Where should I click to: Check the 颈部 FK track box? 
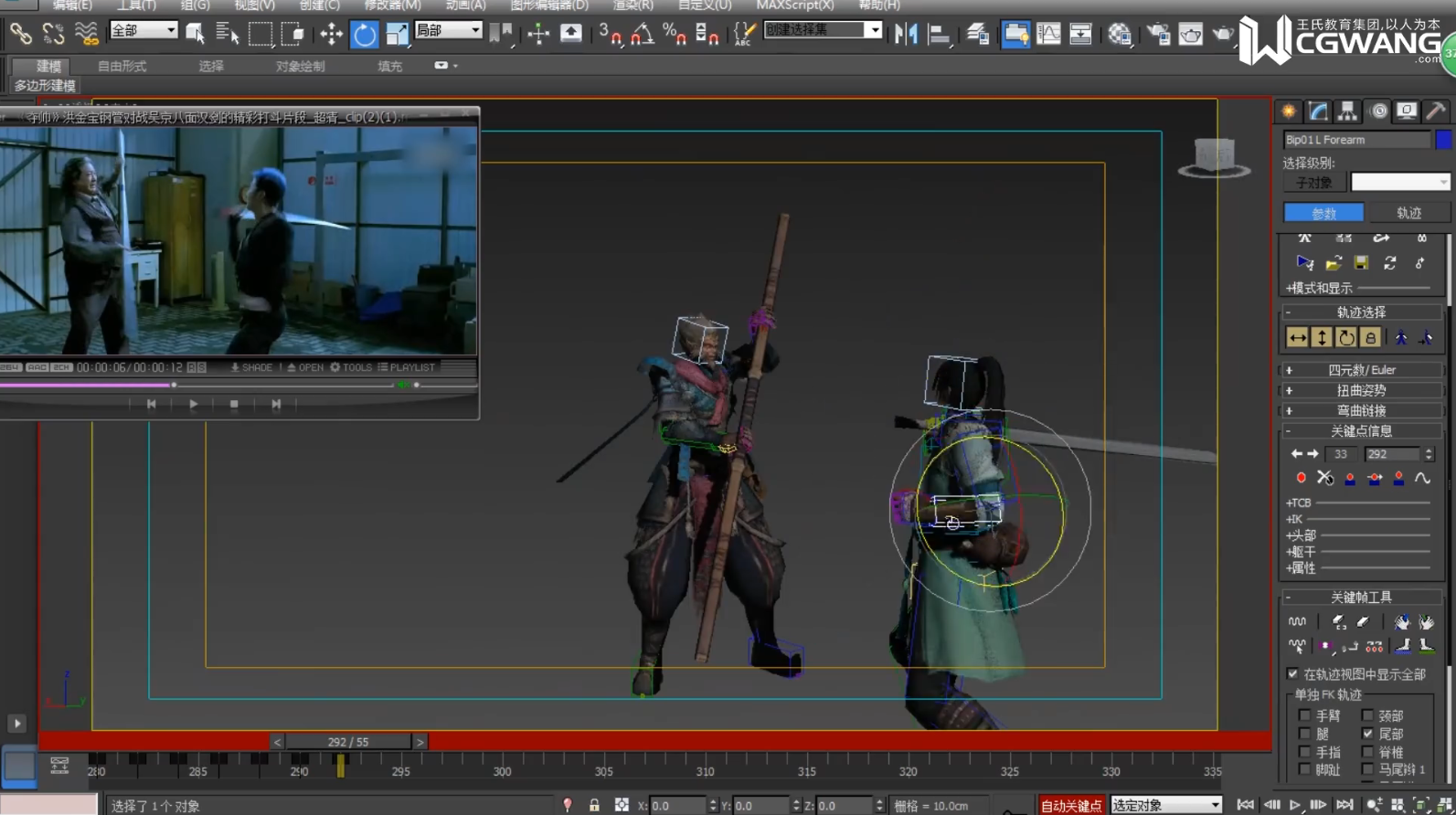1367,715
